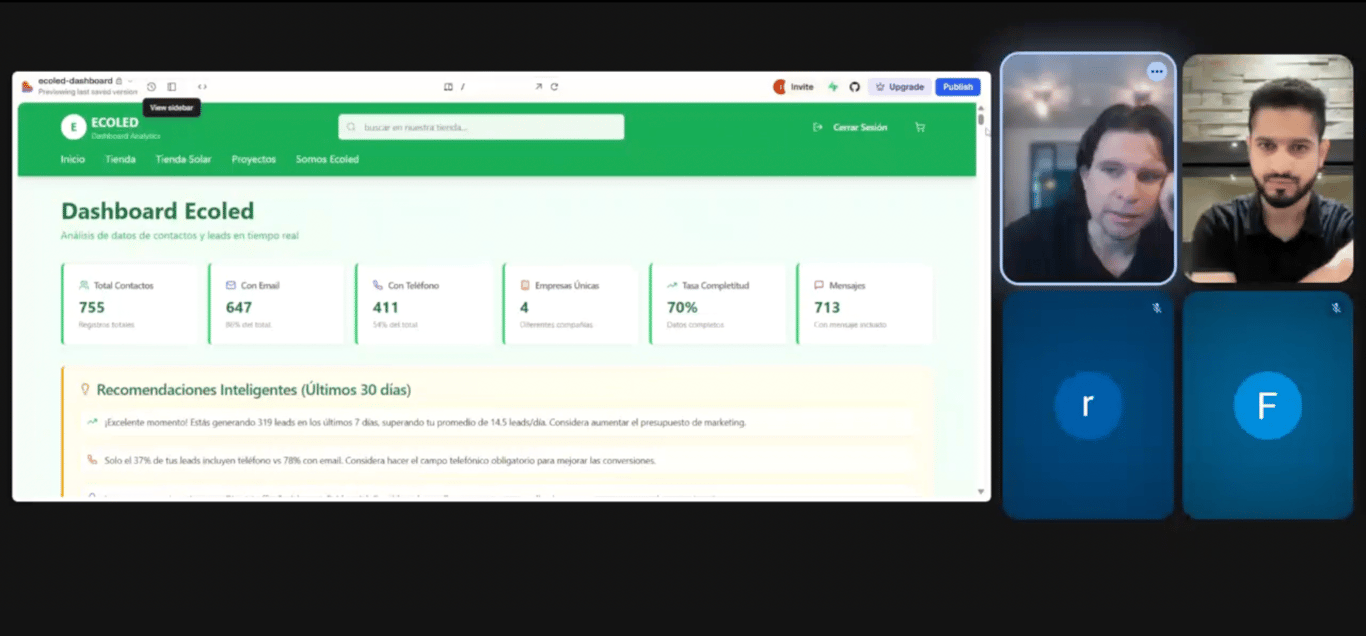This screenshot has width=1366, height=636.
Task: Click the Lovable logo beside ecoled-dashboard
Action: 27,86
